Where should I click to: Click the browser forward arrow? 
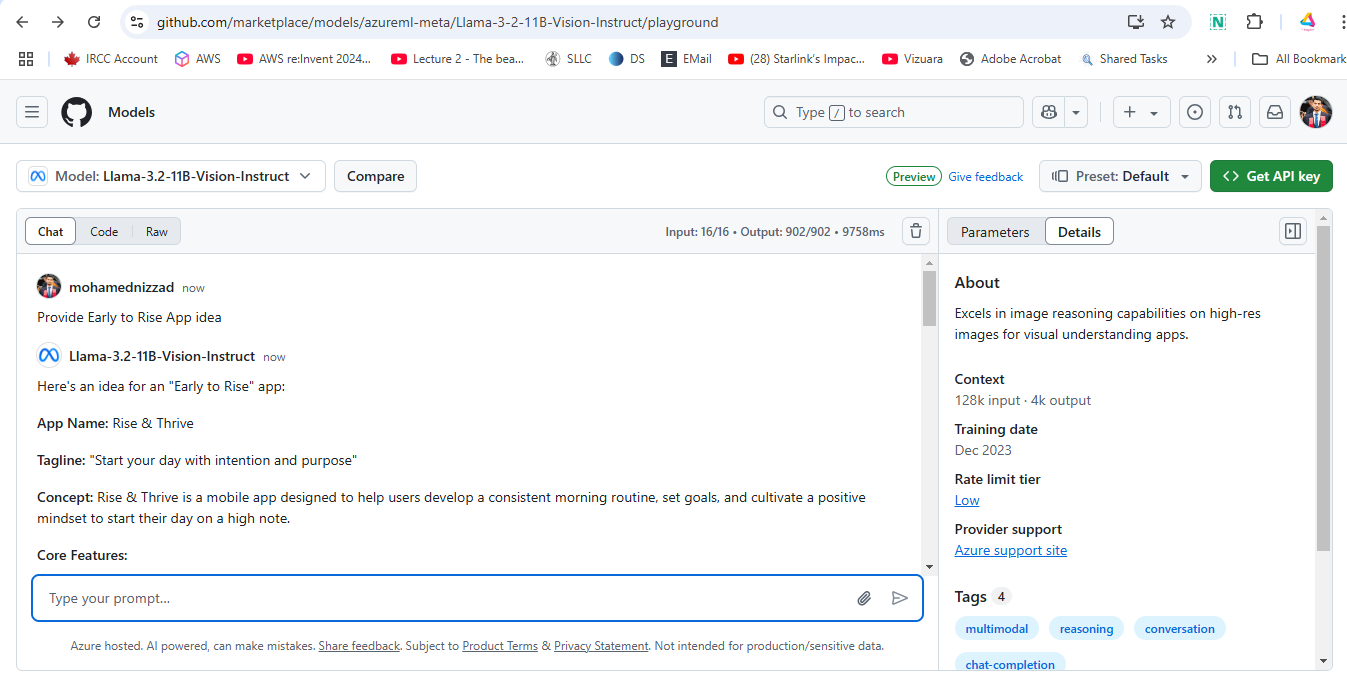tap(58, 22)
